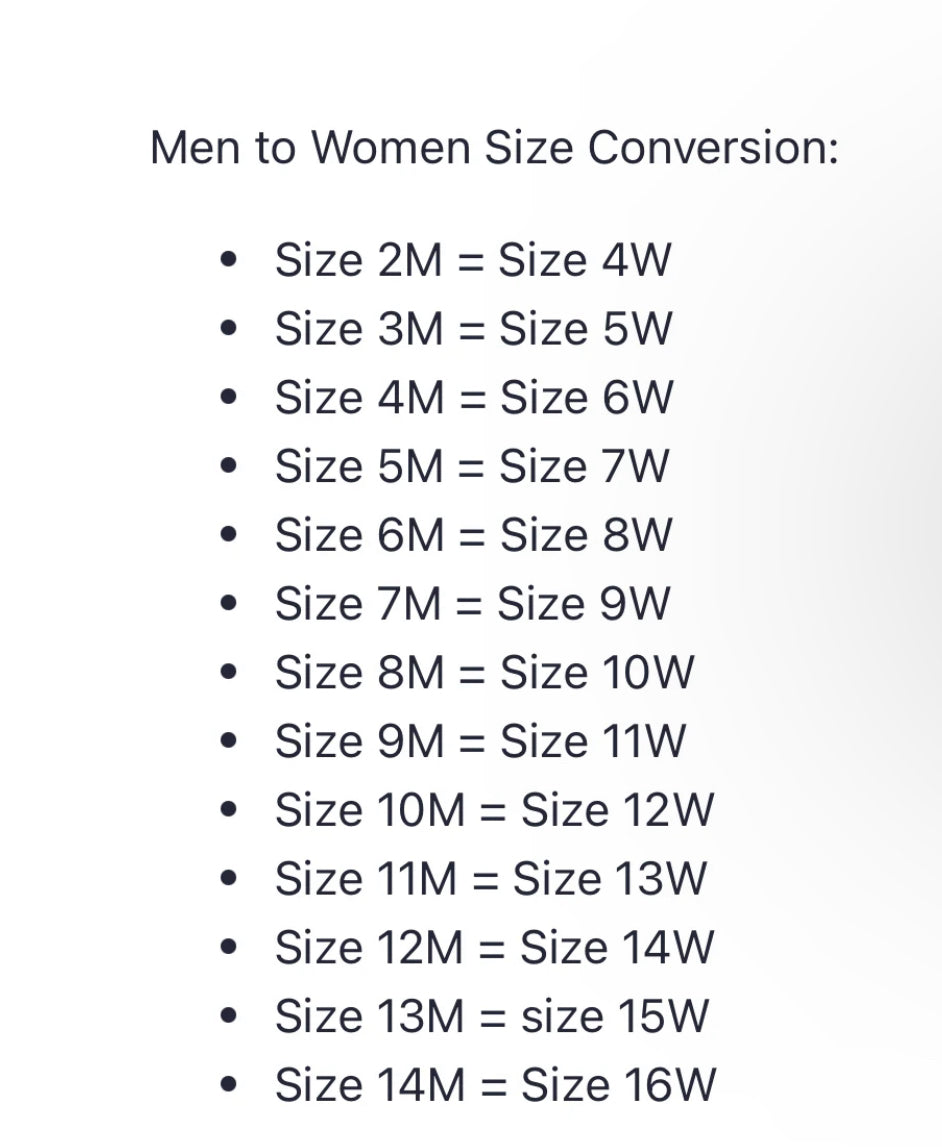Viewport: 942px width, 1147px height.
Task: Select the Size 10M = Size 12W row
Action: click(x=494, y=810)
